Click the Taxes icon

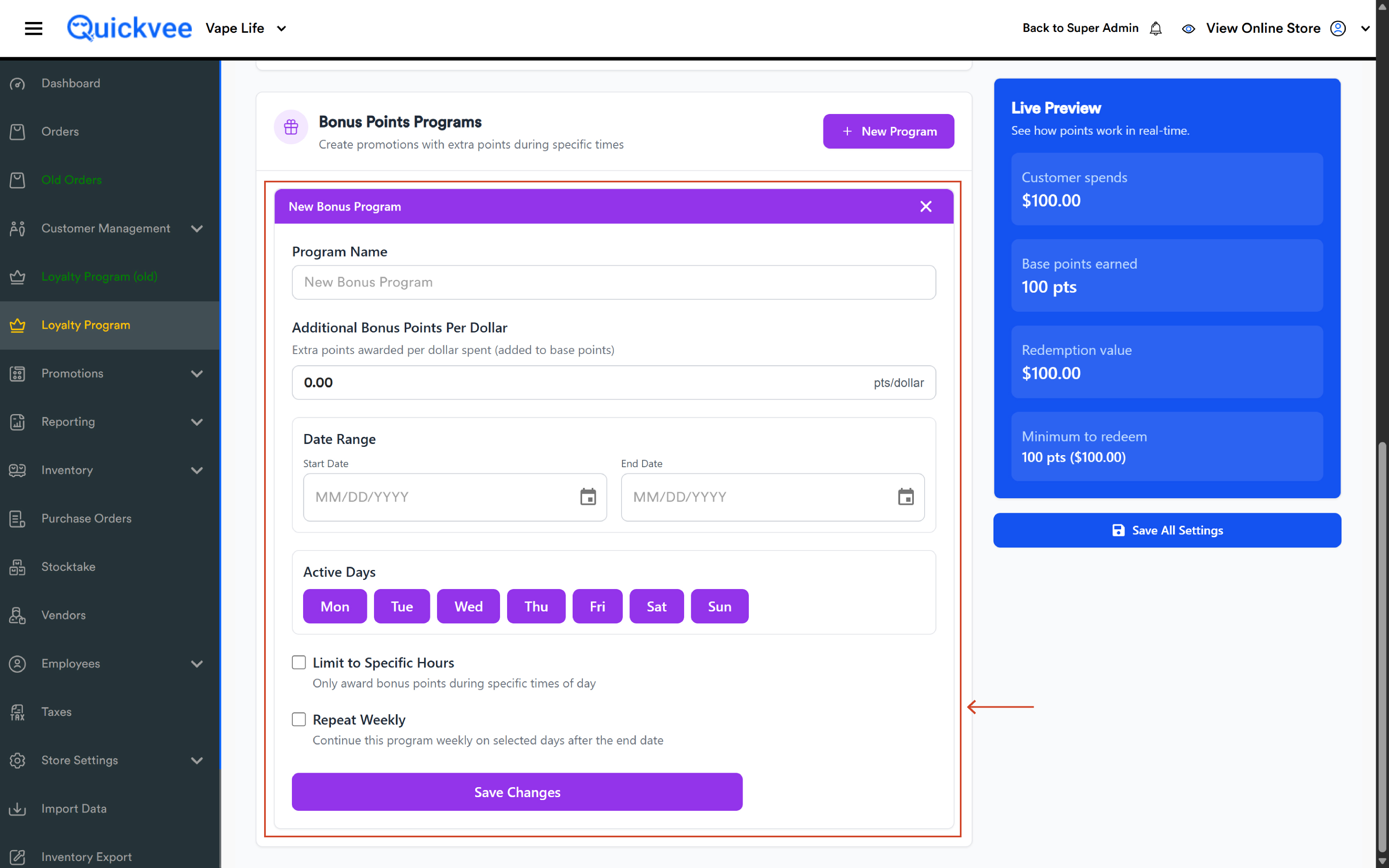(17, 712)
